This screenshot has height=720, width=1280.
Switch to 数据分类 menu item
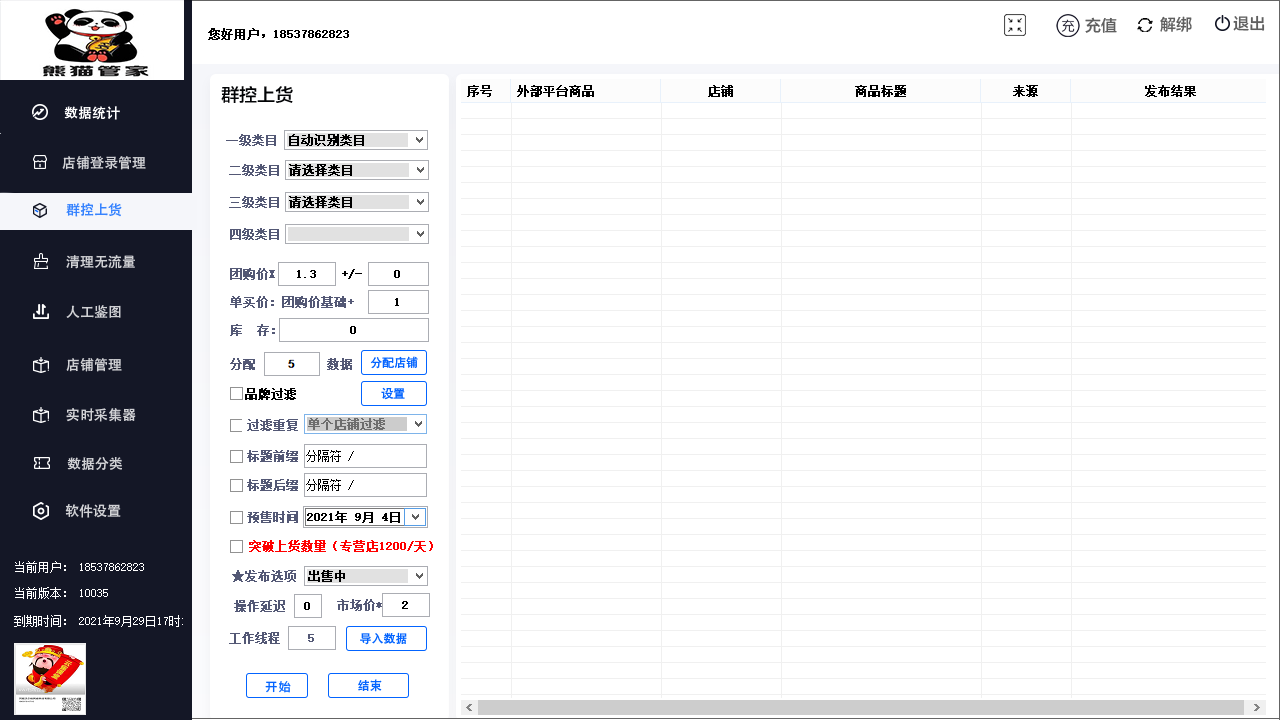tap(94, 464)
